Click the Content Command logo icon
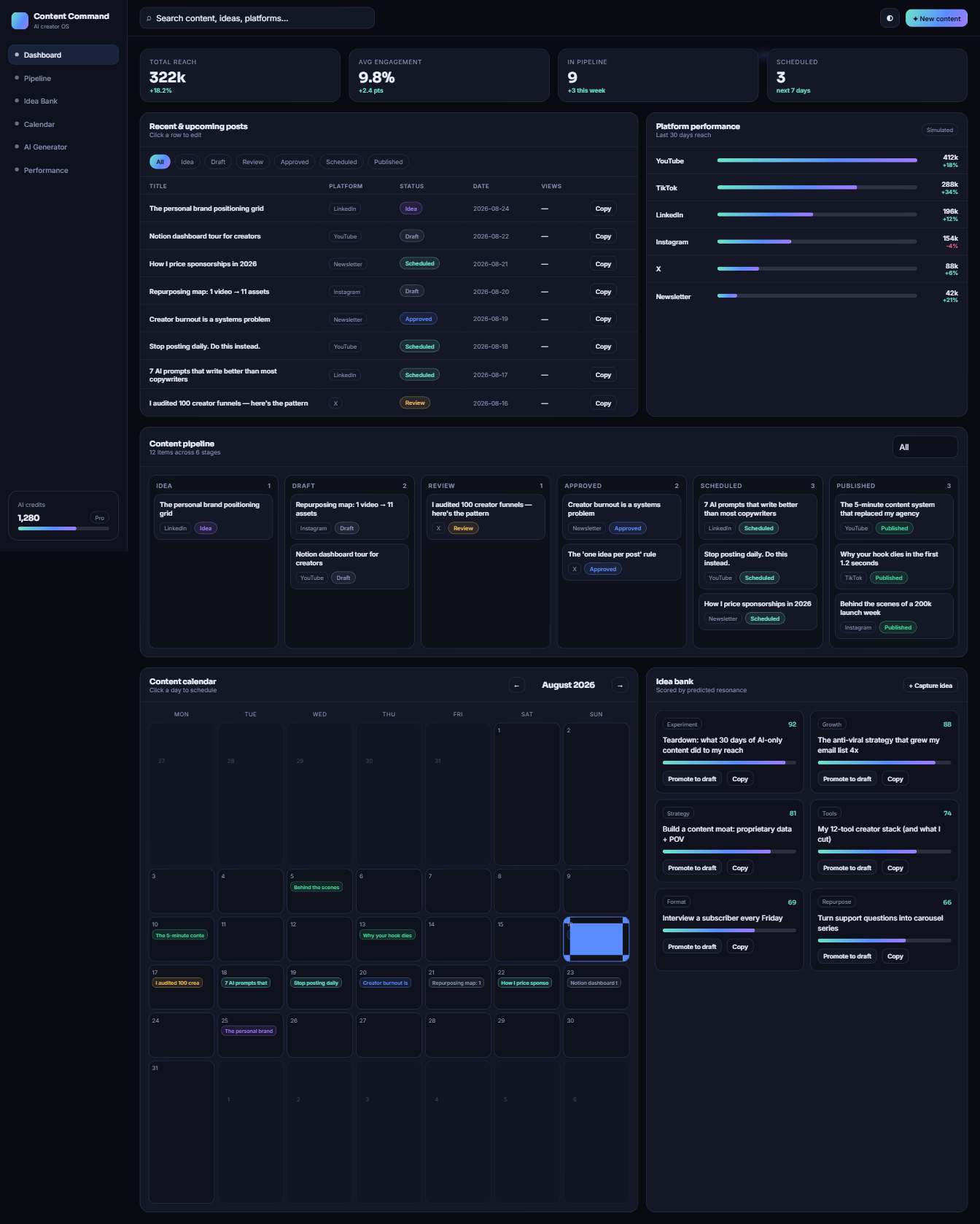The image size is (980, 1224). 20,20
